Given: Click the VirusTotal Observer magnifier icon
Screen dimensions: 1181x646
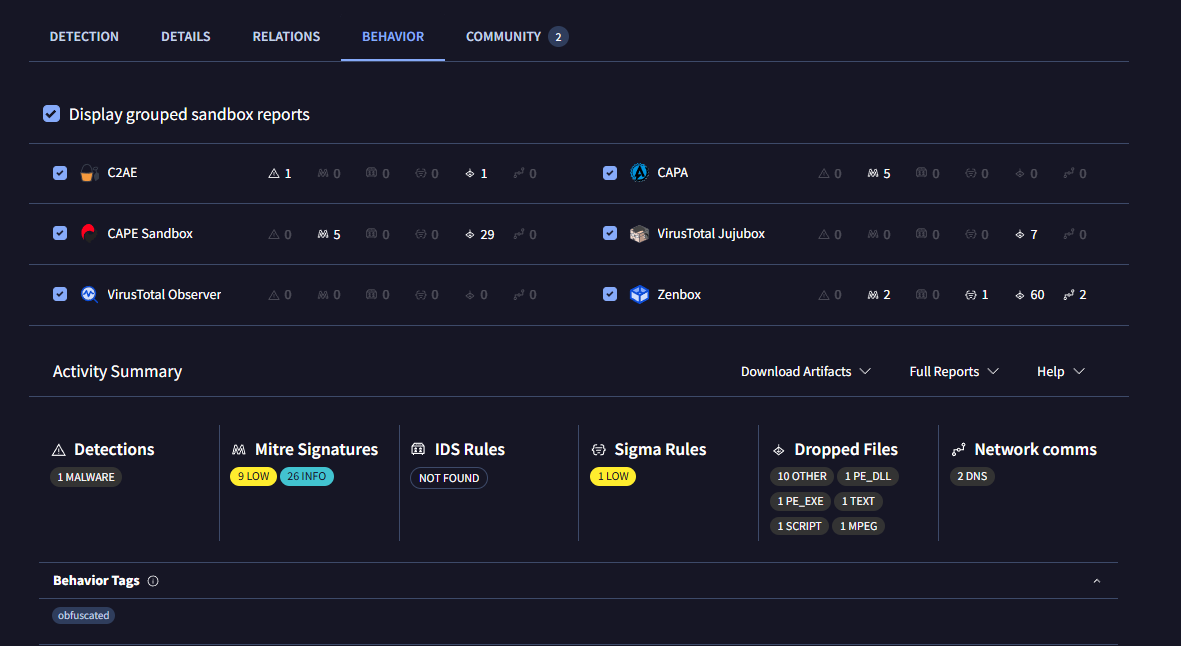Looking at the screenshot, I should click(x=89, y=294).
